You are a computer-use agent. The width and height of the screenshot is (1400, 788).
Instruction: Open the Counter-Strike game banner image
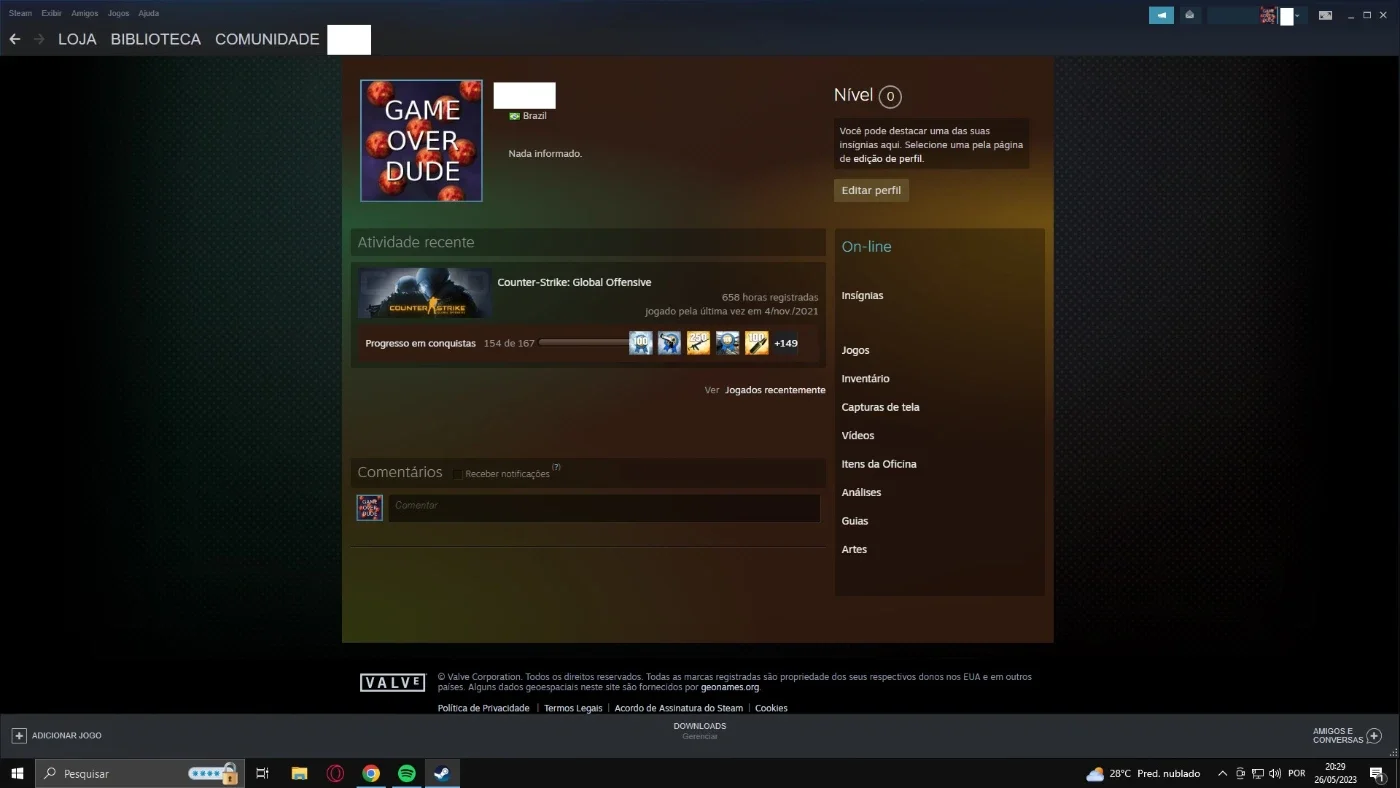424,293
